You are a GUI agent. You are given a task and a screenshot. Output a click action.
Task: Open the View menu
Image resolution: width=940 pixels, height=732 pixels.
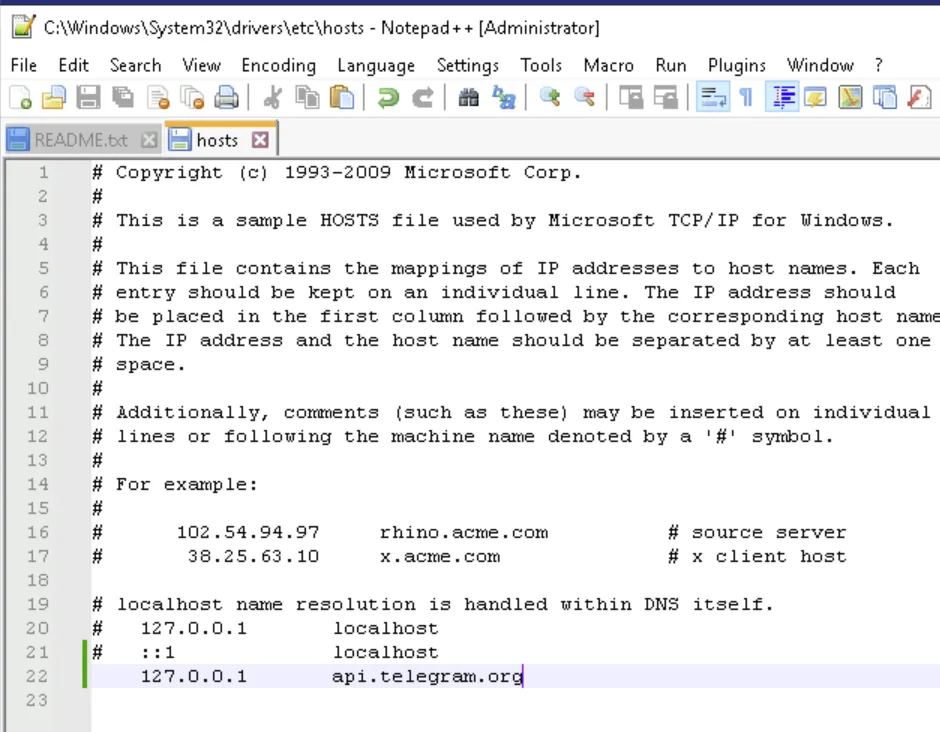201,65
